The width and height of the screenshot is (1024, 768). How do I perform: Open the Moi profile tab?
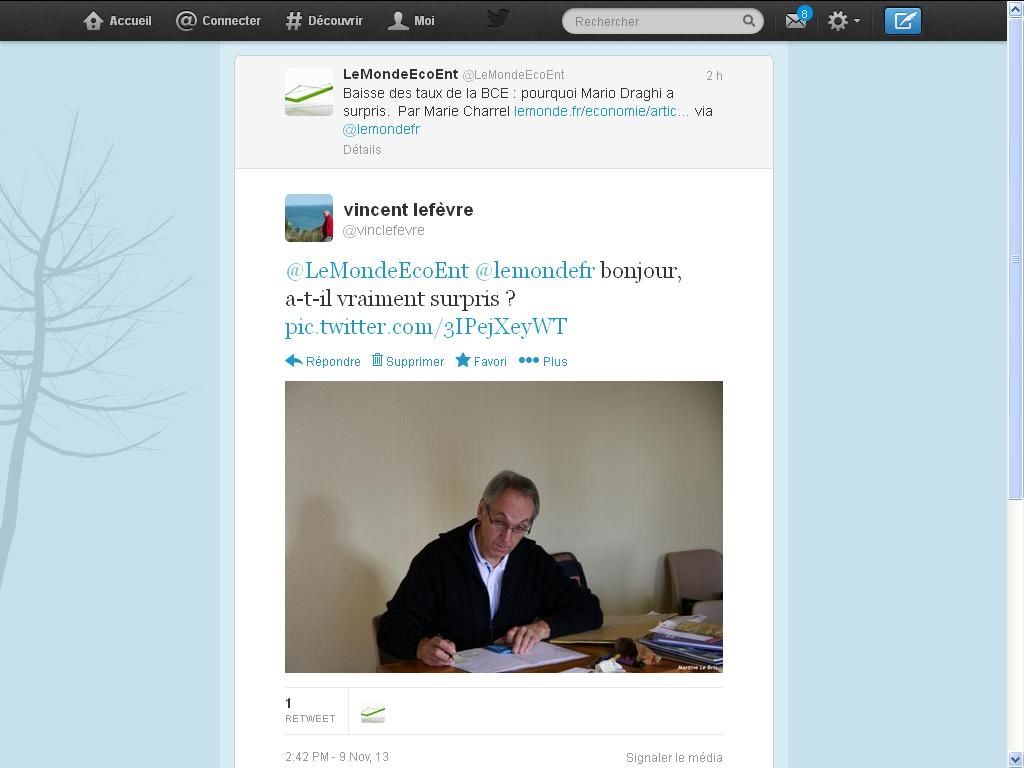pos(411,21)
